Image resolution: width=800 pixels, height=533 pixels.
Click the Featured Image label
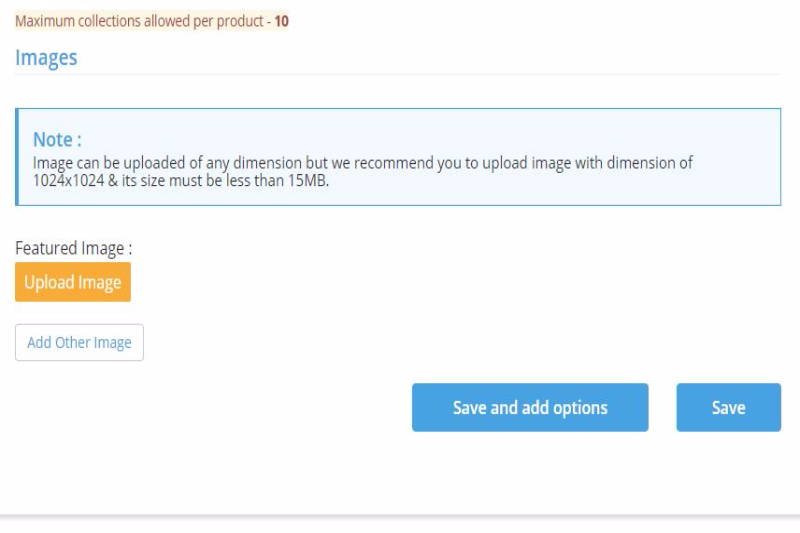tap(73, 248)
